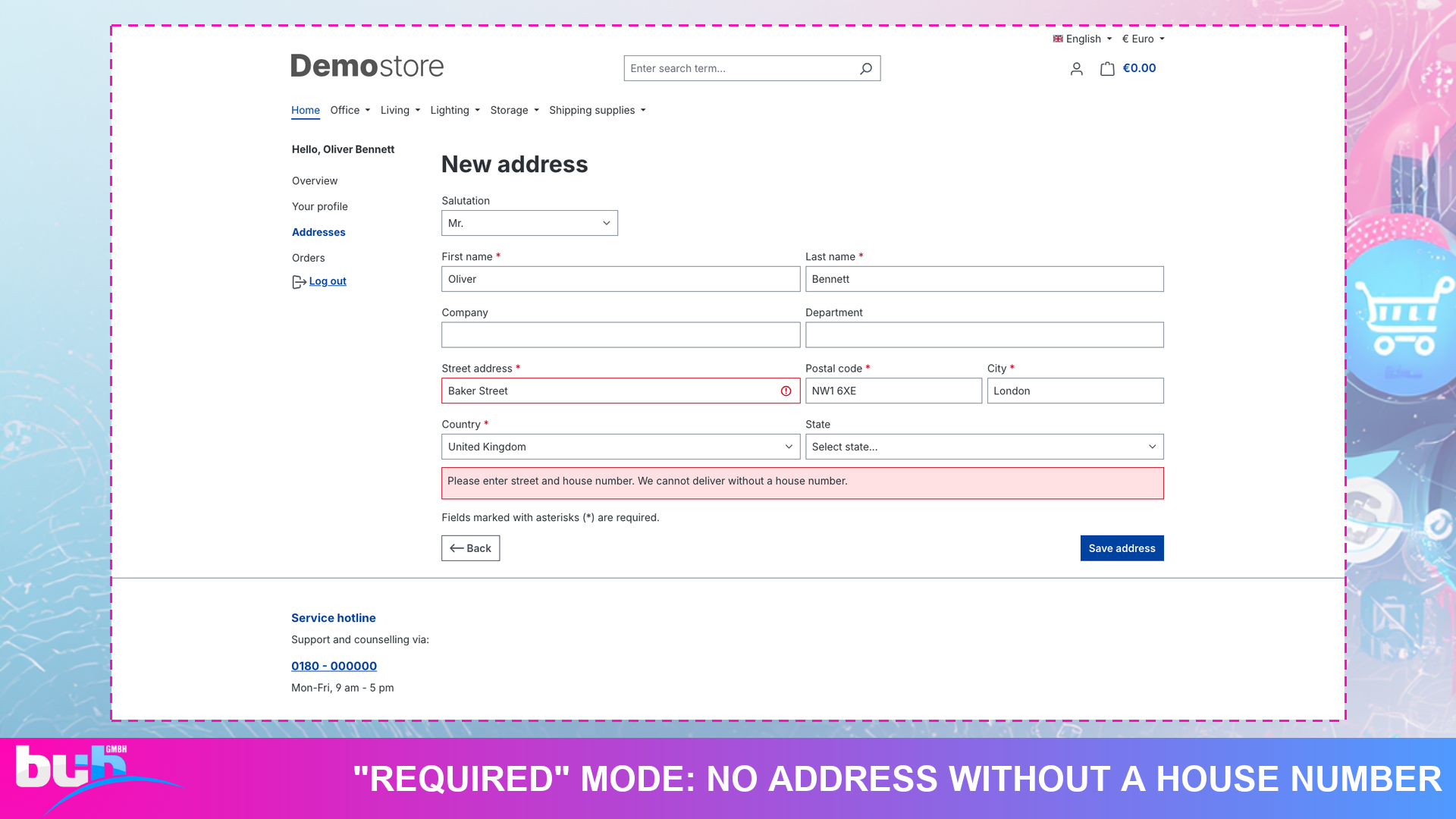The image size is (1456, 819).
Task: Click the Demostore logo
Action: [367, 66]
